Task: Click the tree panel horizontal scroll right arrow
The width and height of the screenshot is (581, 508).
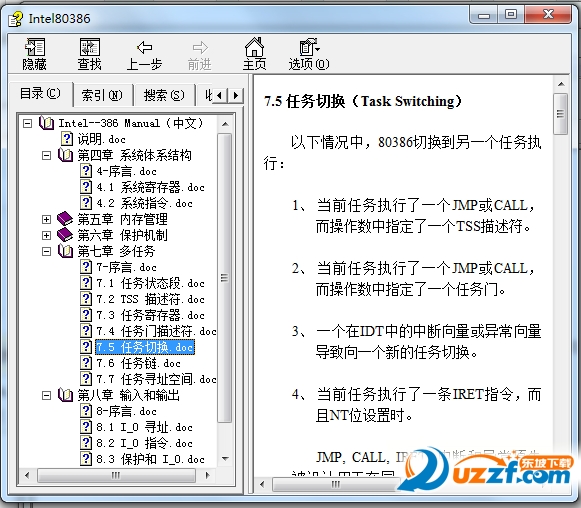Action: coord(208,475)
